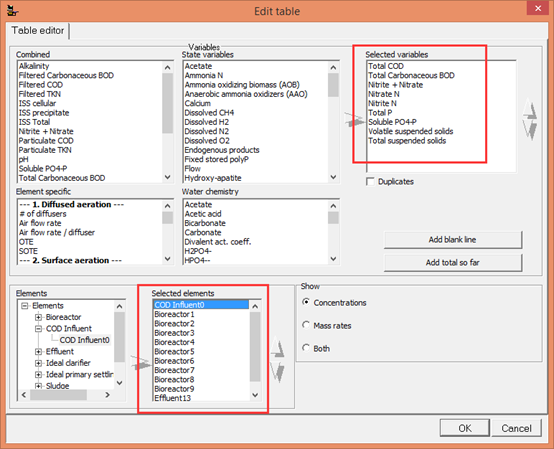This screenshot has height=449, width=554.
Task: Click move selected variable up arrow
Action: click(x=530, y=109)
